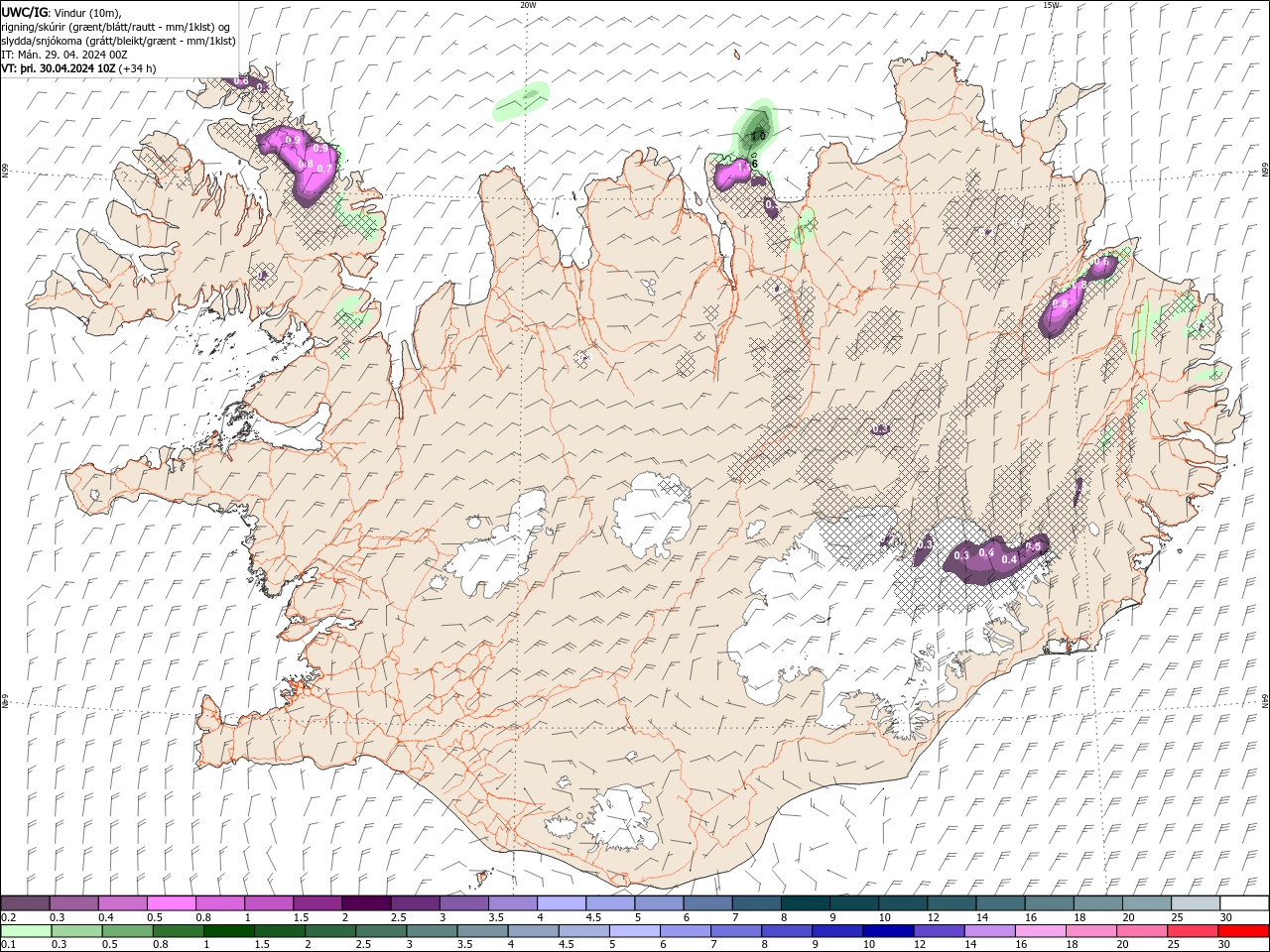Click the '0.7' value in the Westfjords snow cell

click(x=323, y=169)
